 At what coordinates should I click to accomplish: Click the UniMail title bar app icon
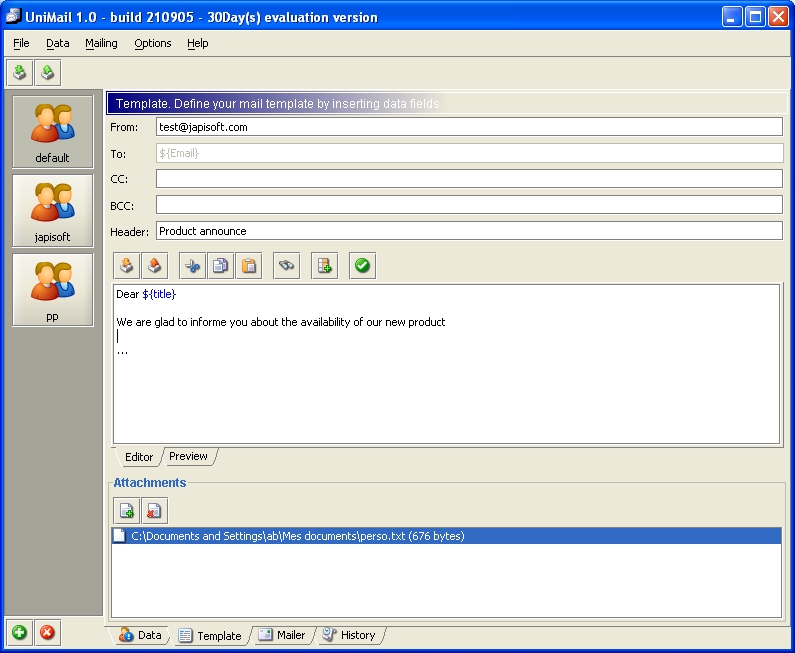[13, 16]
